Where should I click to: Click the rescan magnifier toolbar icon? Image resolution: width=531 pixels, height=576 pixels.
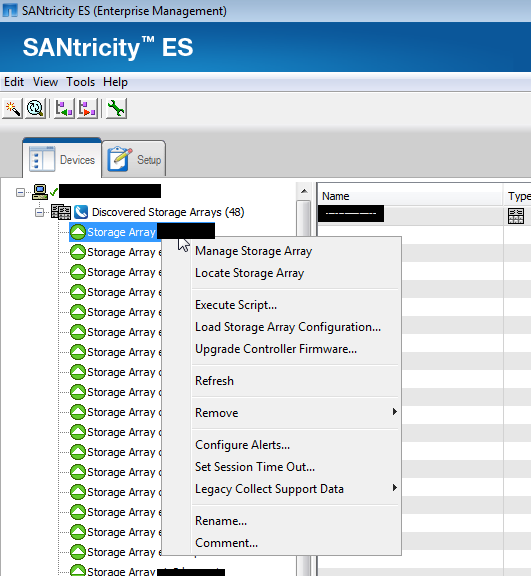click(35, 108)
